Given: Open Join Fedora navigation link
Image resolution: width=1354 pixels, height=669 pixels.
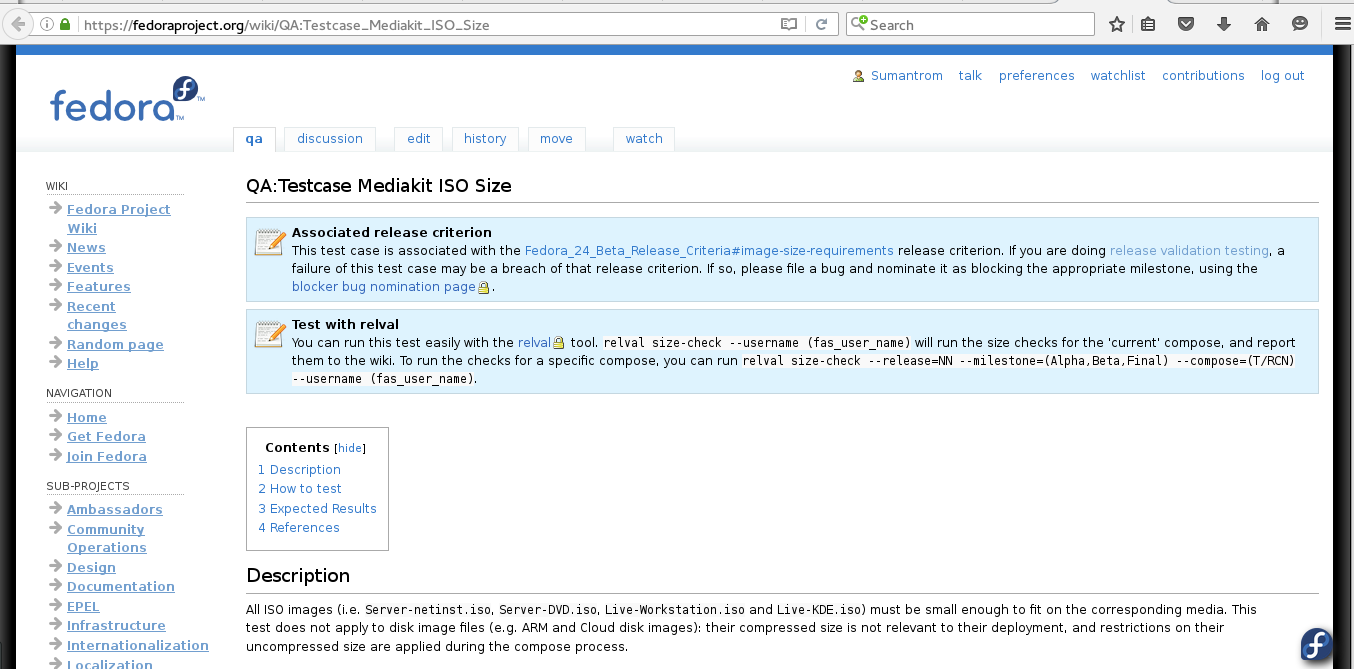Looking at the screenshot, I should point(107,457).
